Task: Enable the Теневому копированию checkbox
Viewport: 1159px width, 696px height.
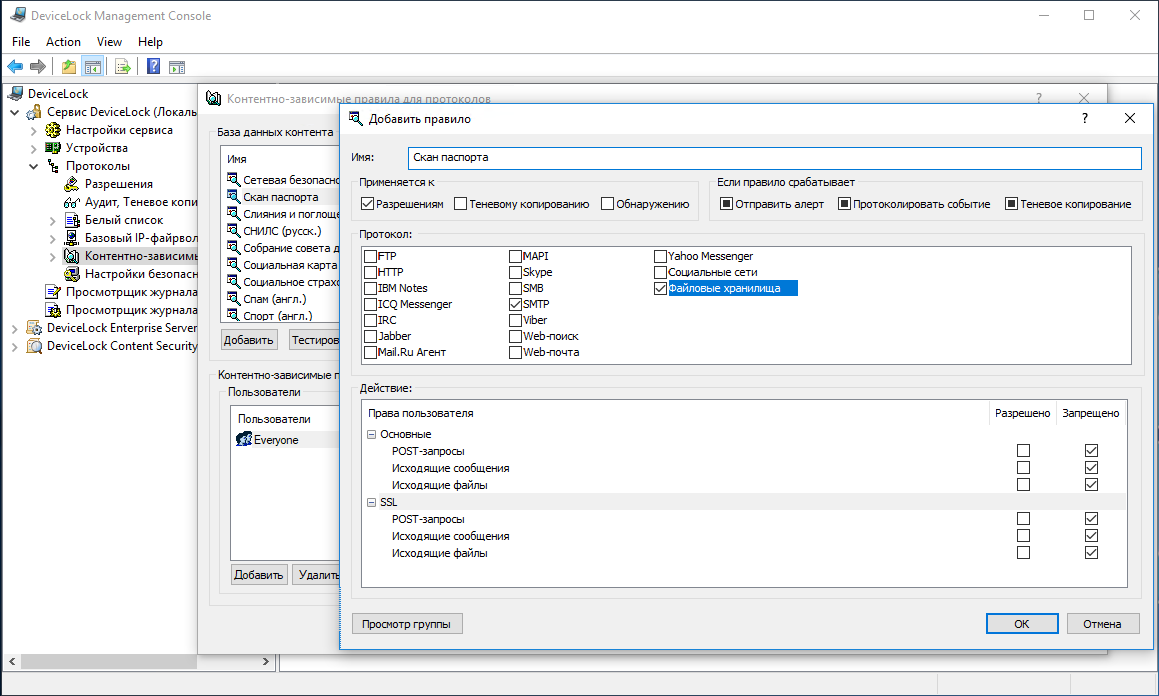Action: point(460,204)
